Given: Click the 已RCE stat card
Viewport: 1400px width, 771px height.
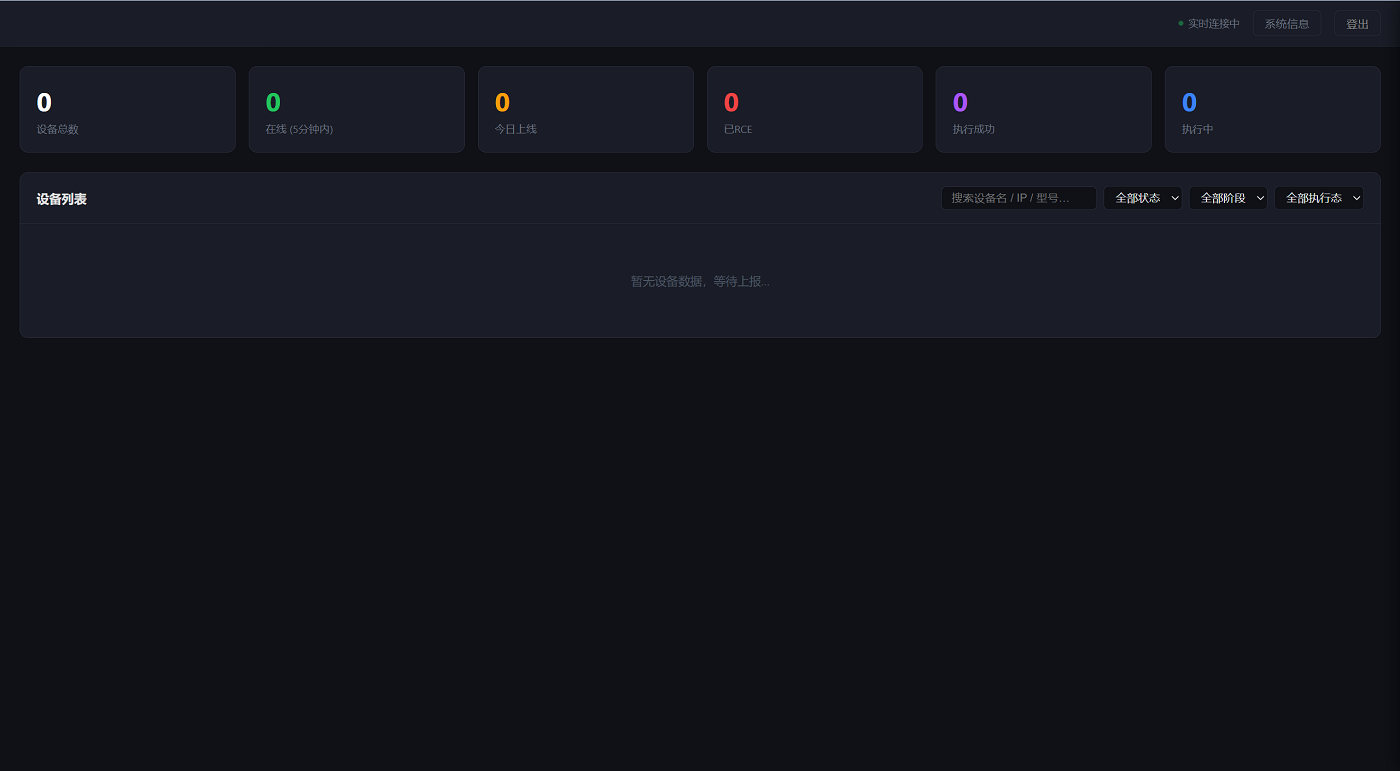Looking at the screenshot, I should (x=815, y=109).
